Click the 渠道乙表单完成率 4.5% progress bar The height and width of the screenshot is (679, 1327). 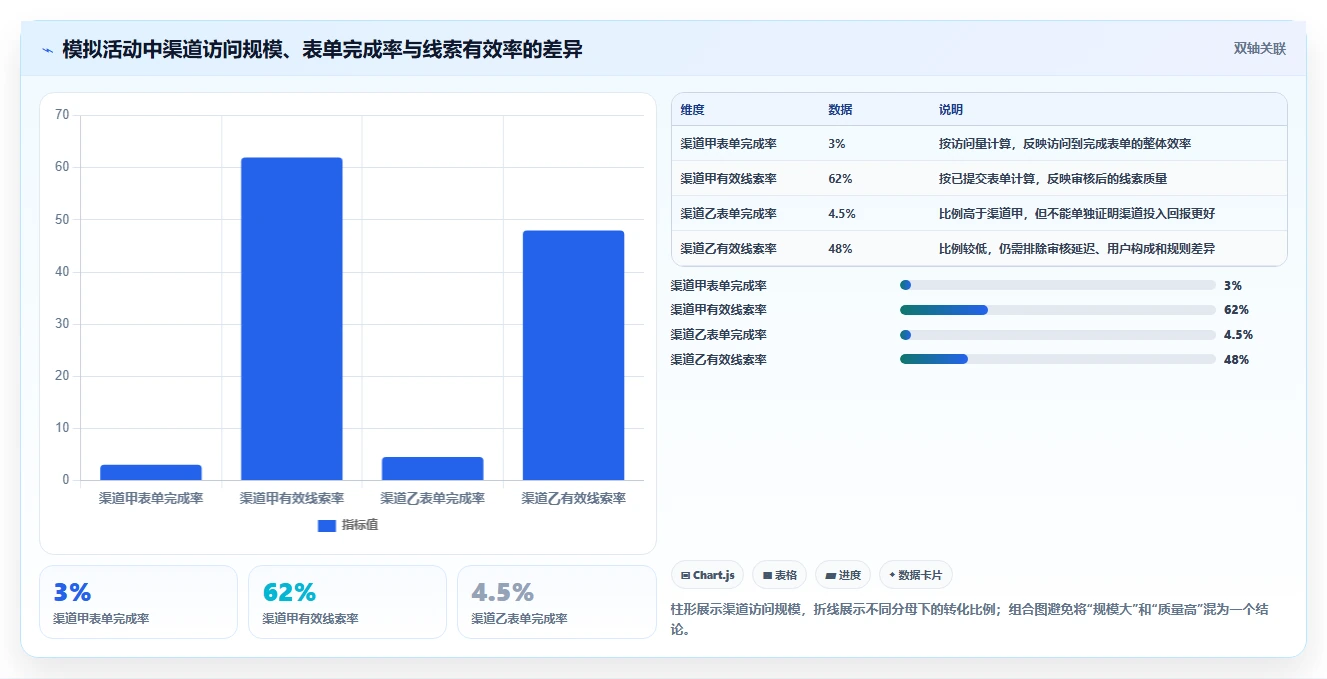[x=1058, y=335]
